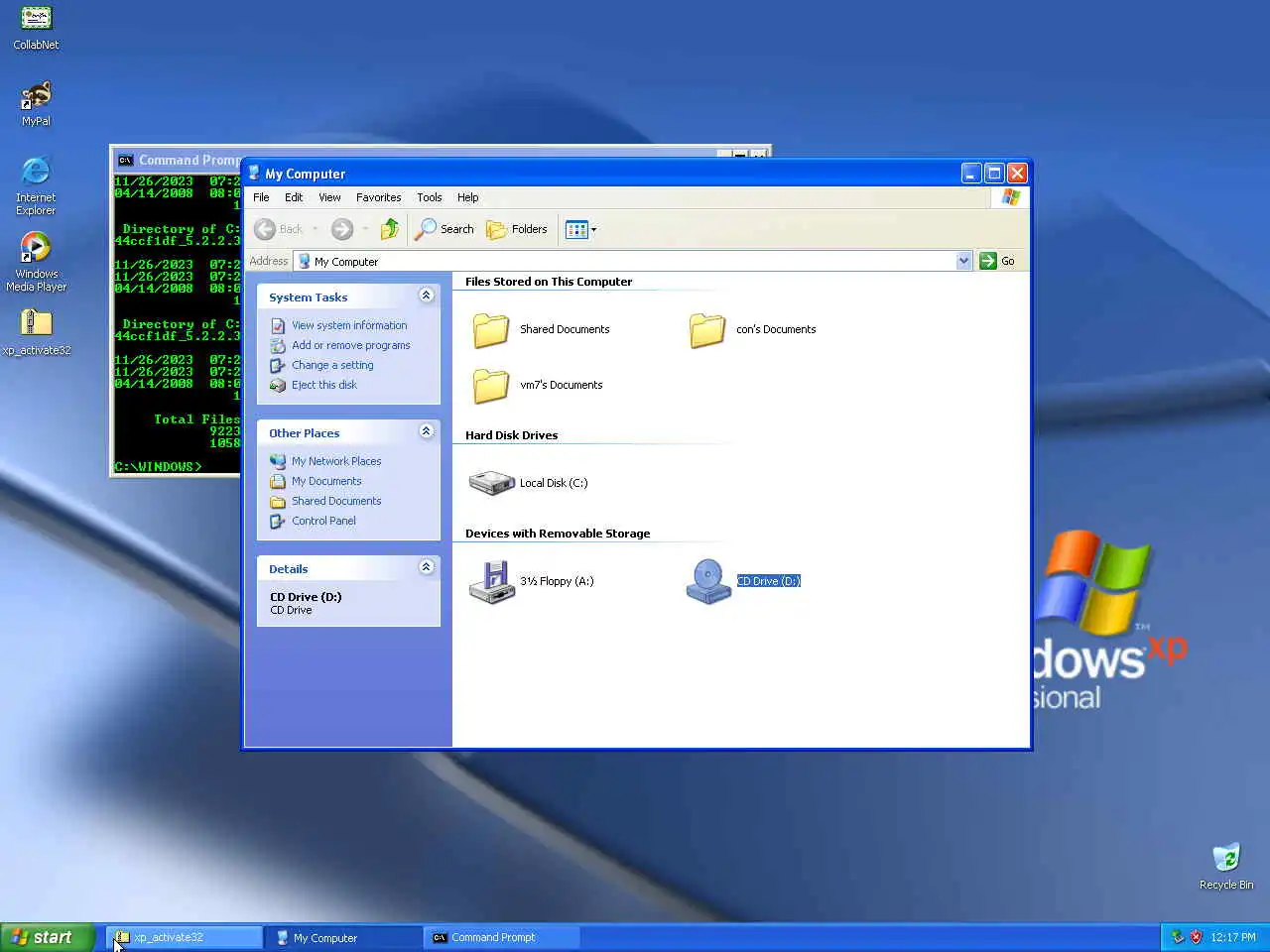Select Local Disk (C:) drive
The image size is (1270, 952).
528,483
